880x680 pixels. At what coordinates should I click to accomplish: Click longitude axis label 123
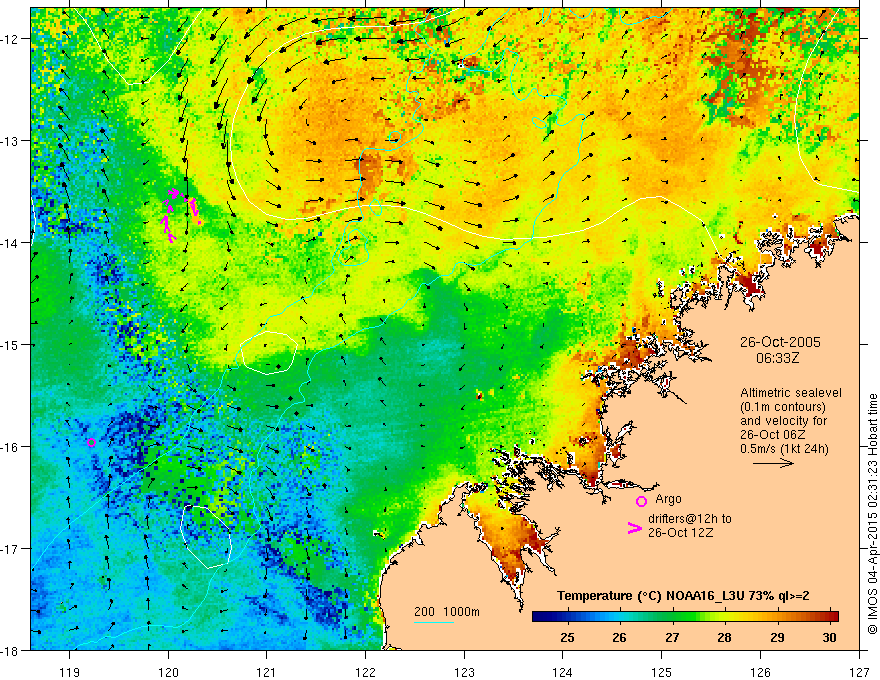click(464, 672)
